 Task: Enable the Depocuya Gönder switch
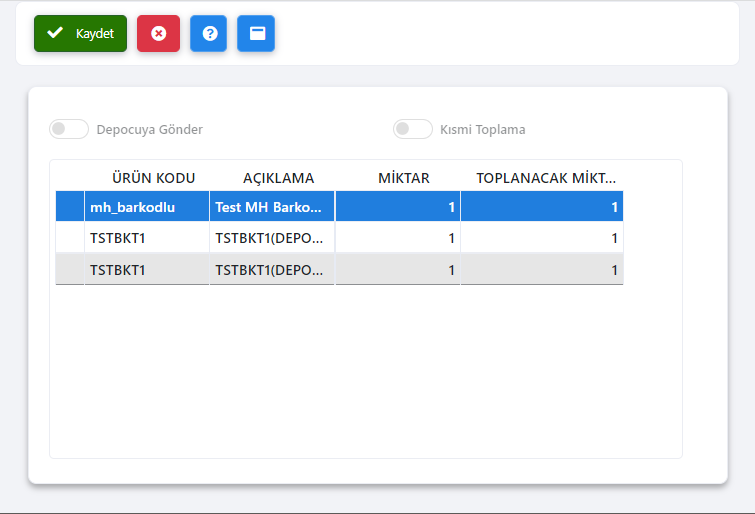[69, 129]
